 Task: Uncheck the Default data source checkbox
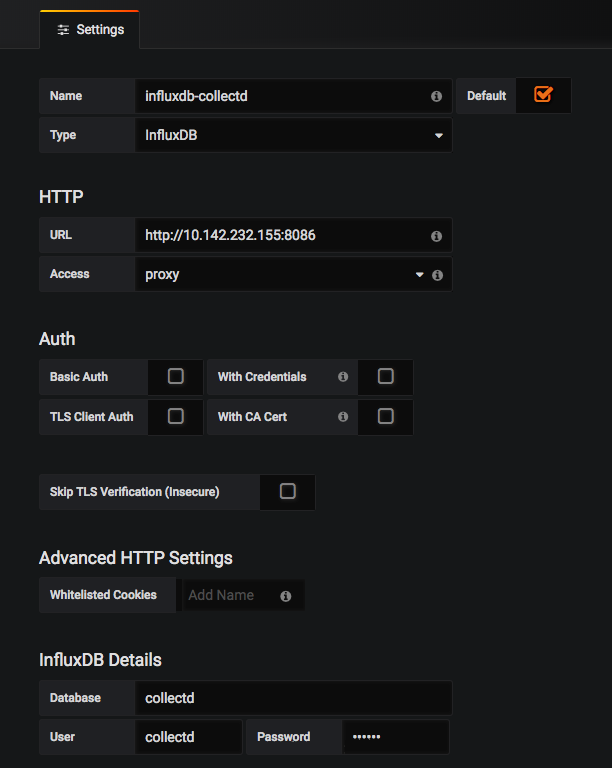tap(543, 94)
